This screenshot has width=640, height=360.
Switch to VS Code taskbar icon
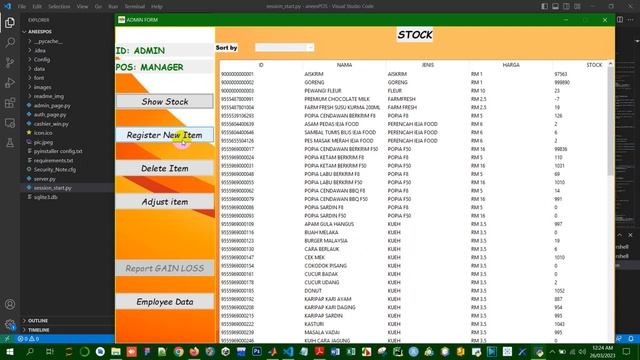tap(288, 352)
